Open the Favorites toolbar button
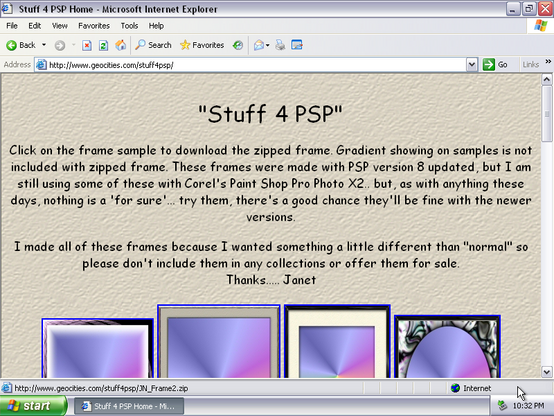 coord(202,45)
